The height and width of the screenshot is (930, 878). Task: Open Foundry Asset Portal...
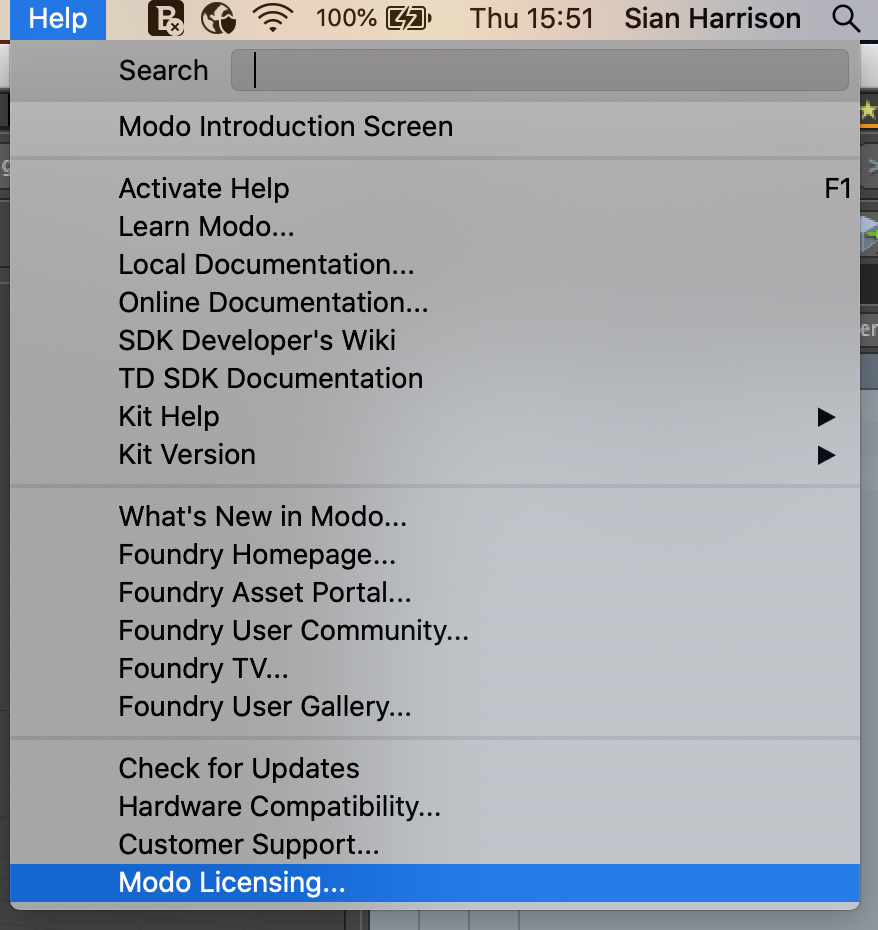click(x=435, y=593)
